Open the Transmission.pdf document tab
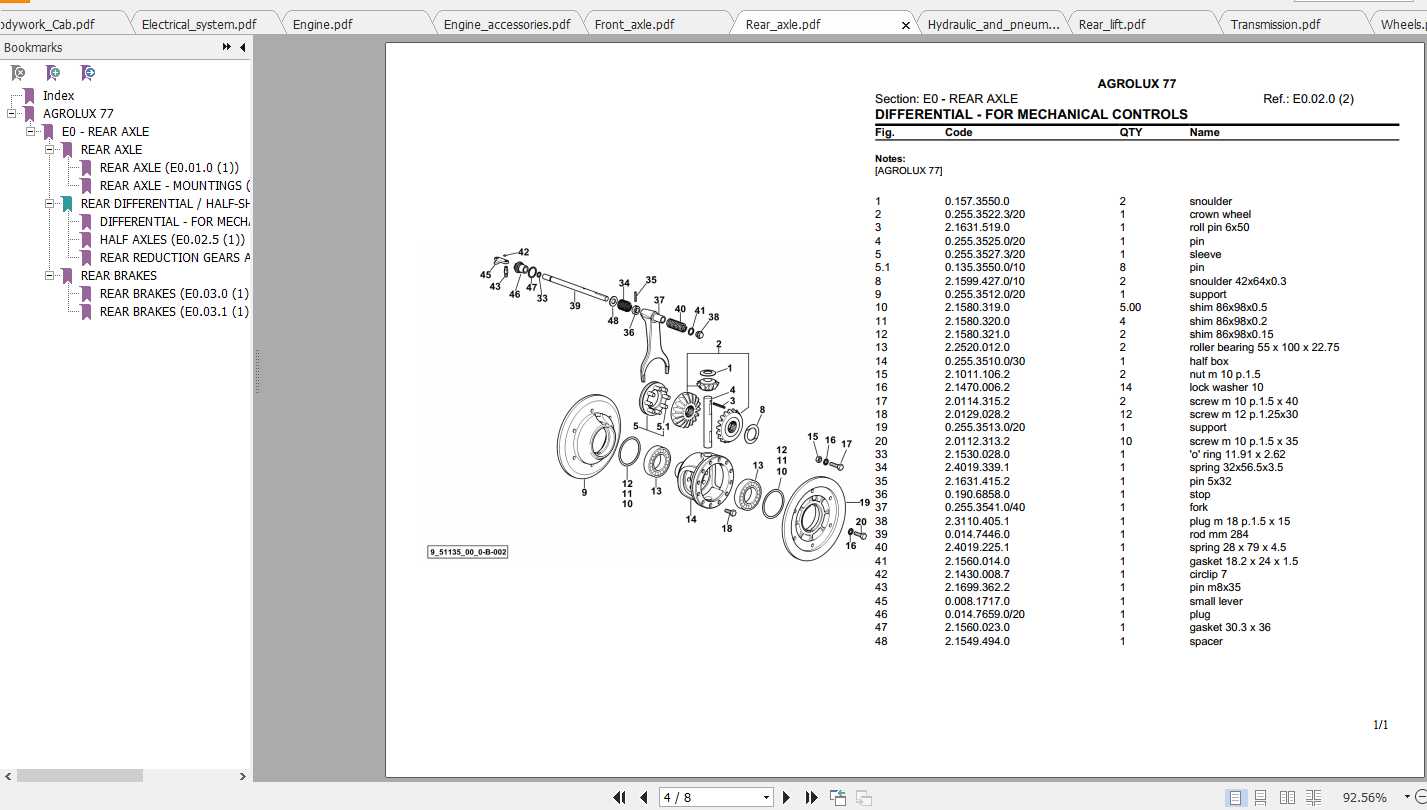 1293,23
